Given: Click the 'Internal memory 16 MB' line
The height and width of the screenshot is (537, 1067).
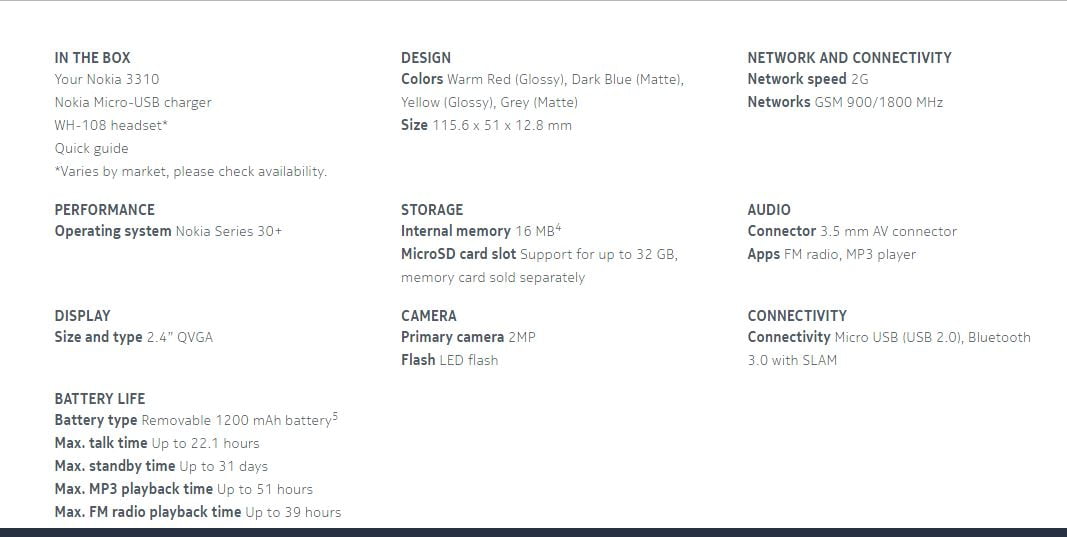Looking at the screenshot, I should (x=481, y=231).
